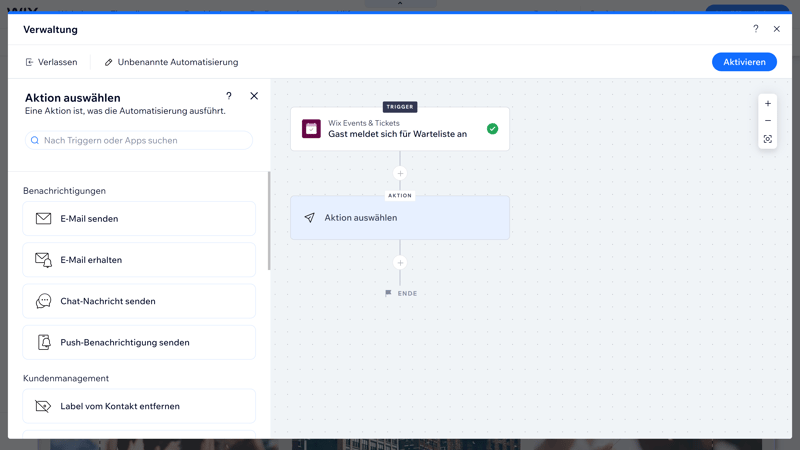This screenshot has width=800, height=450.
Task: Click the Push-Benachrichtigung phone bell icon
Action: click(x=44, y=342)
